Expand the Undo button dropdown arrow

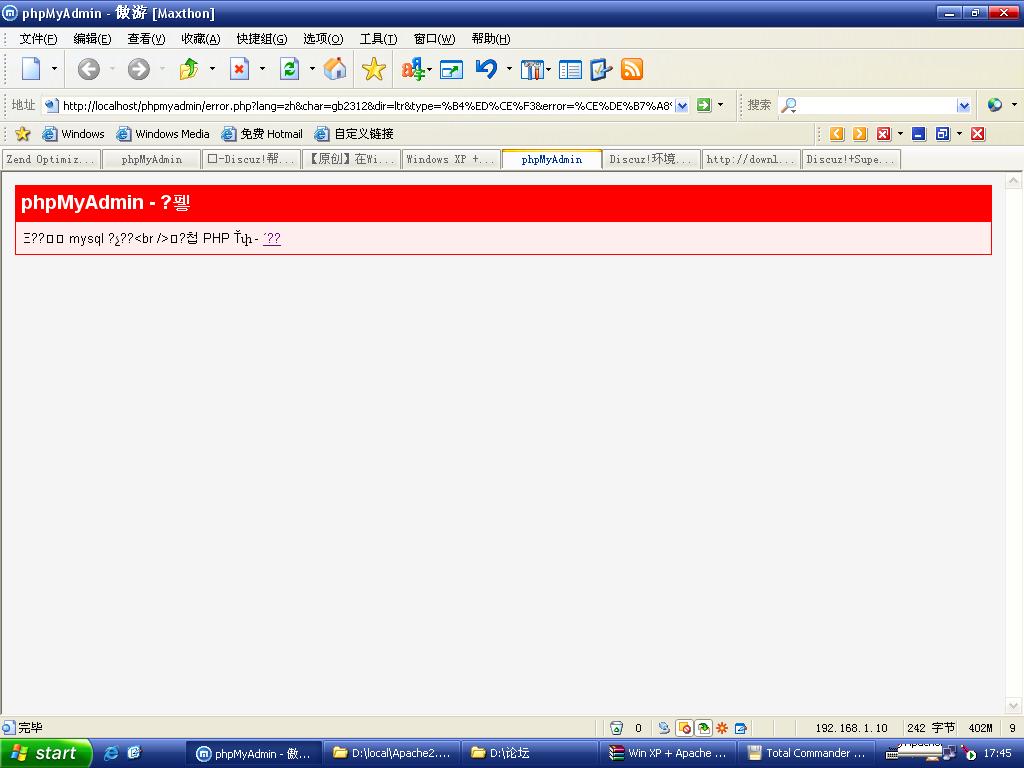click(509, 69)
